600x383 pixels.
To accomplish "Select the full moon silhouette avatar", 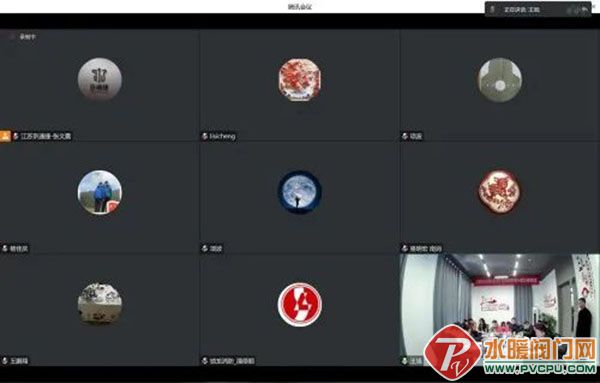I will pos(300,192).
